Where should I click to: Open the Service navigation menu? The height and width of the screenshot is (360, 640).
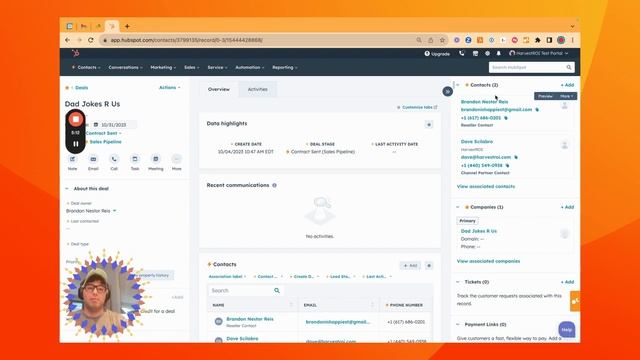click(x=217, y=67)
